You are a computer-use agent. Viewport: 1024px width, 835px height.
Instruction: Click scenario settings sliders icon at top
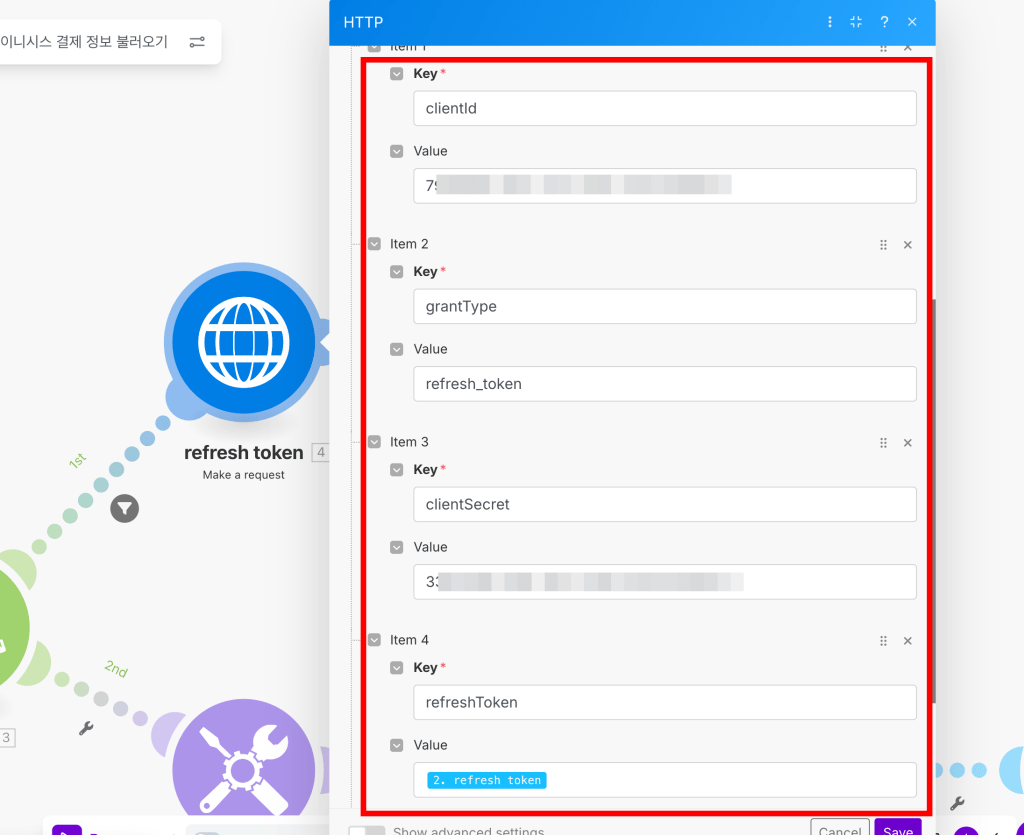click(x=197, y=42)
